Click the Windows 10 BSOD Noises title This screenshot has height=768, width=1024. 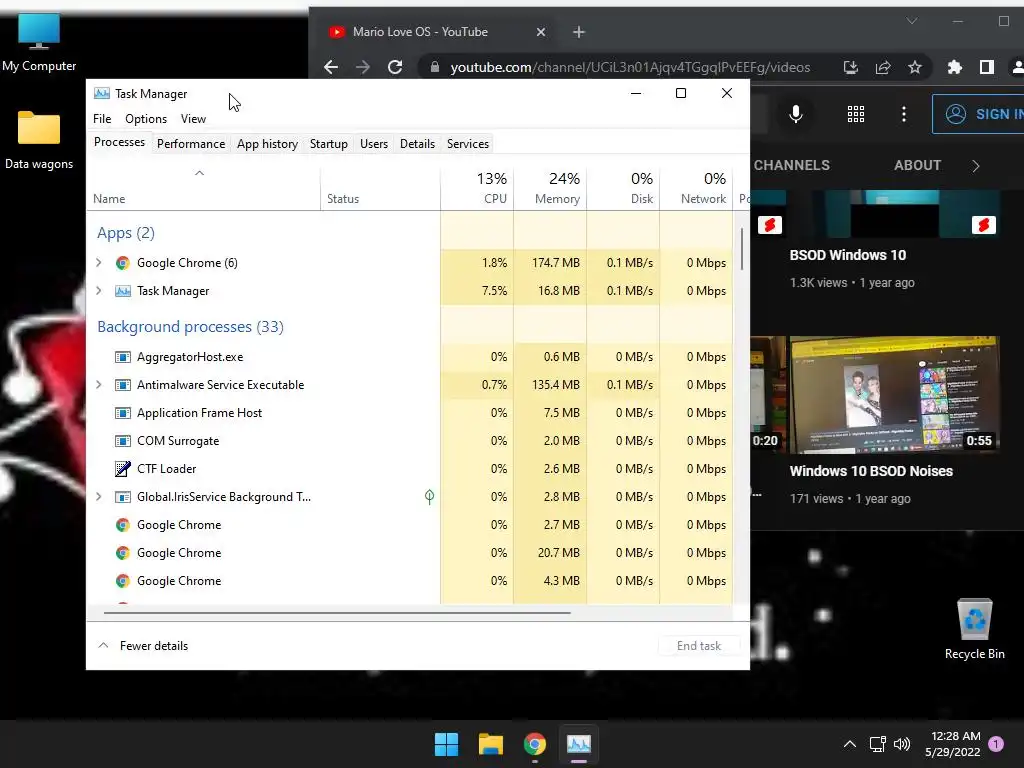coord(871,471)
